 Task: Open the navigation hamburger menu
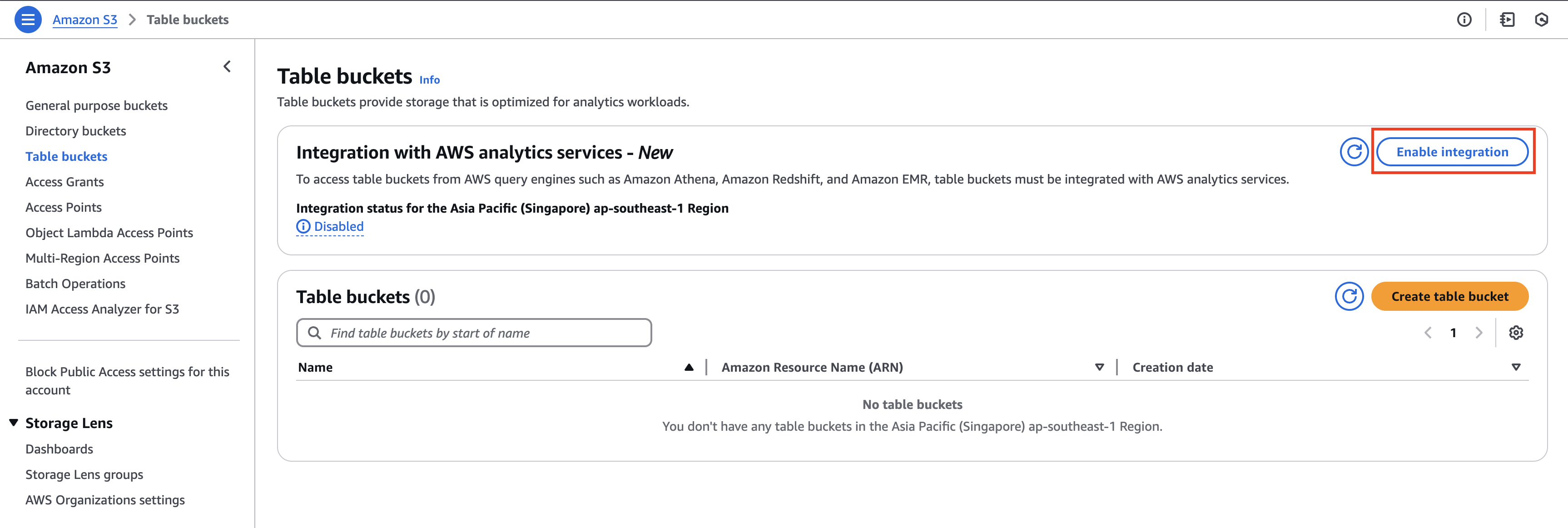pos(27,19)
